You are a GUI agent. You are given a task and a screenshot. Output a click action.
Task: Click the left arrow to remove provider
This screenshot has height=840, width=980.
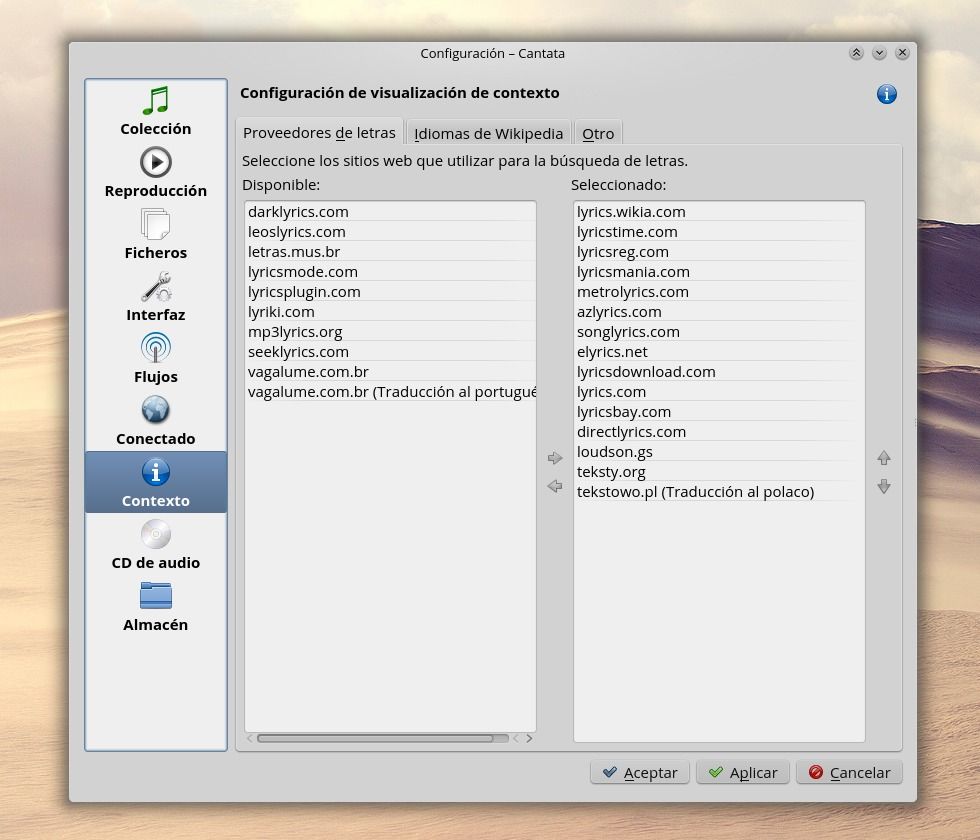555,486
